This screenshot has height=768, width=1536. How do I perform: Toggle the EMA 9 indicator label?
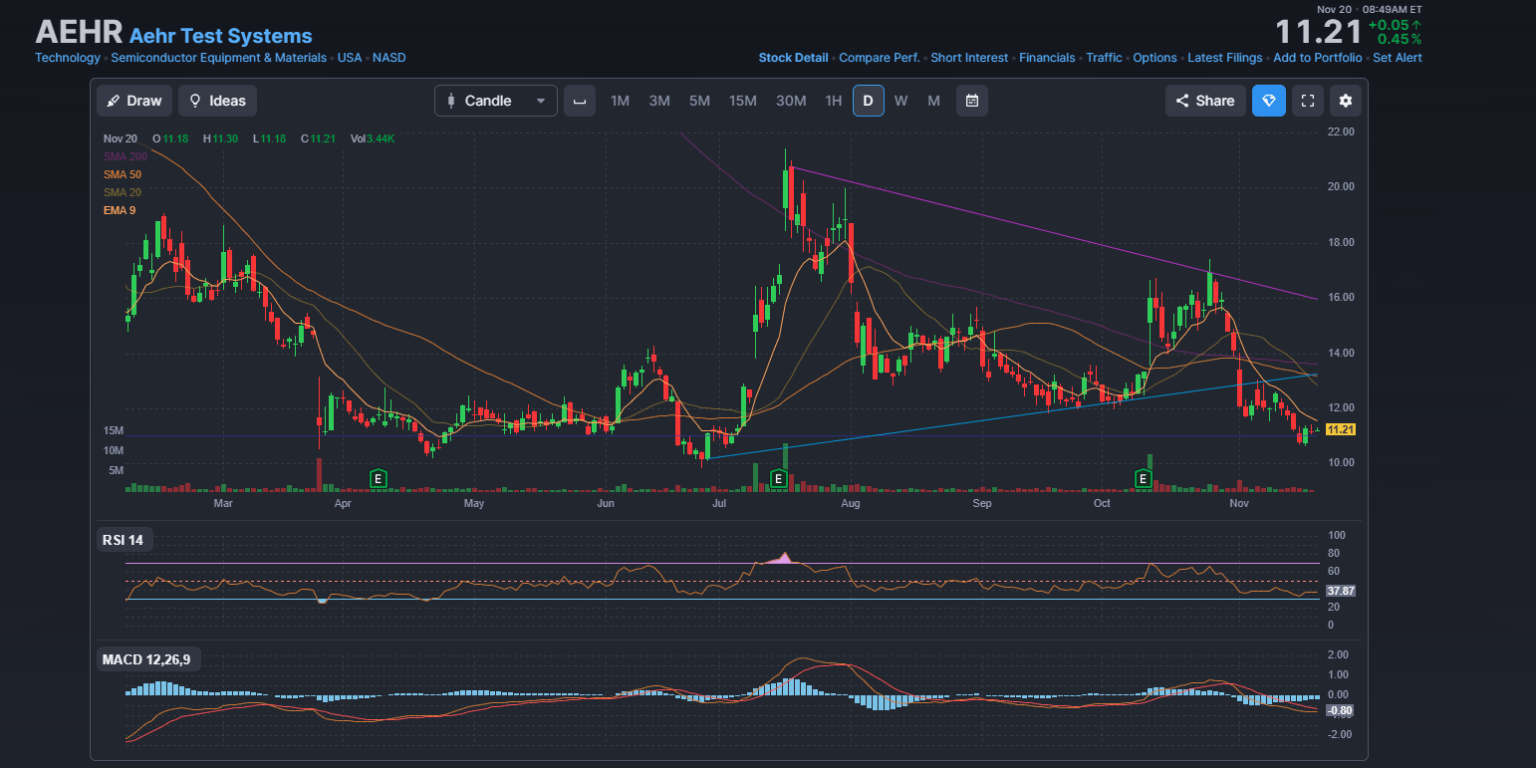117,210
